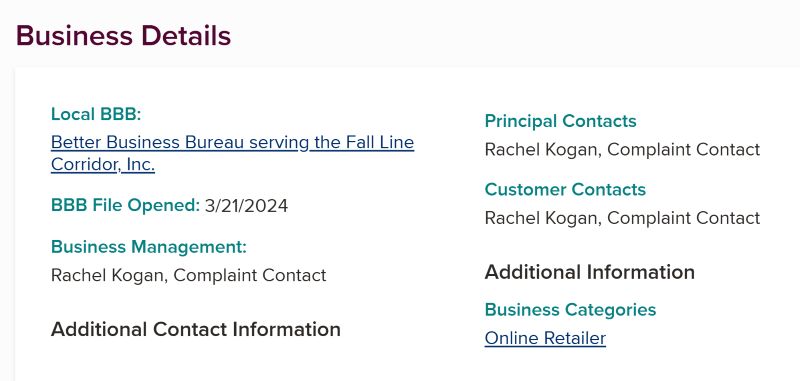
Task: Click 'Complaint Contact' text under Customer Contacts
Action: coord(684,218)
